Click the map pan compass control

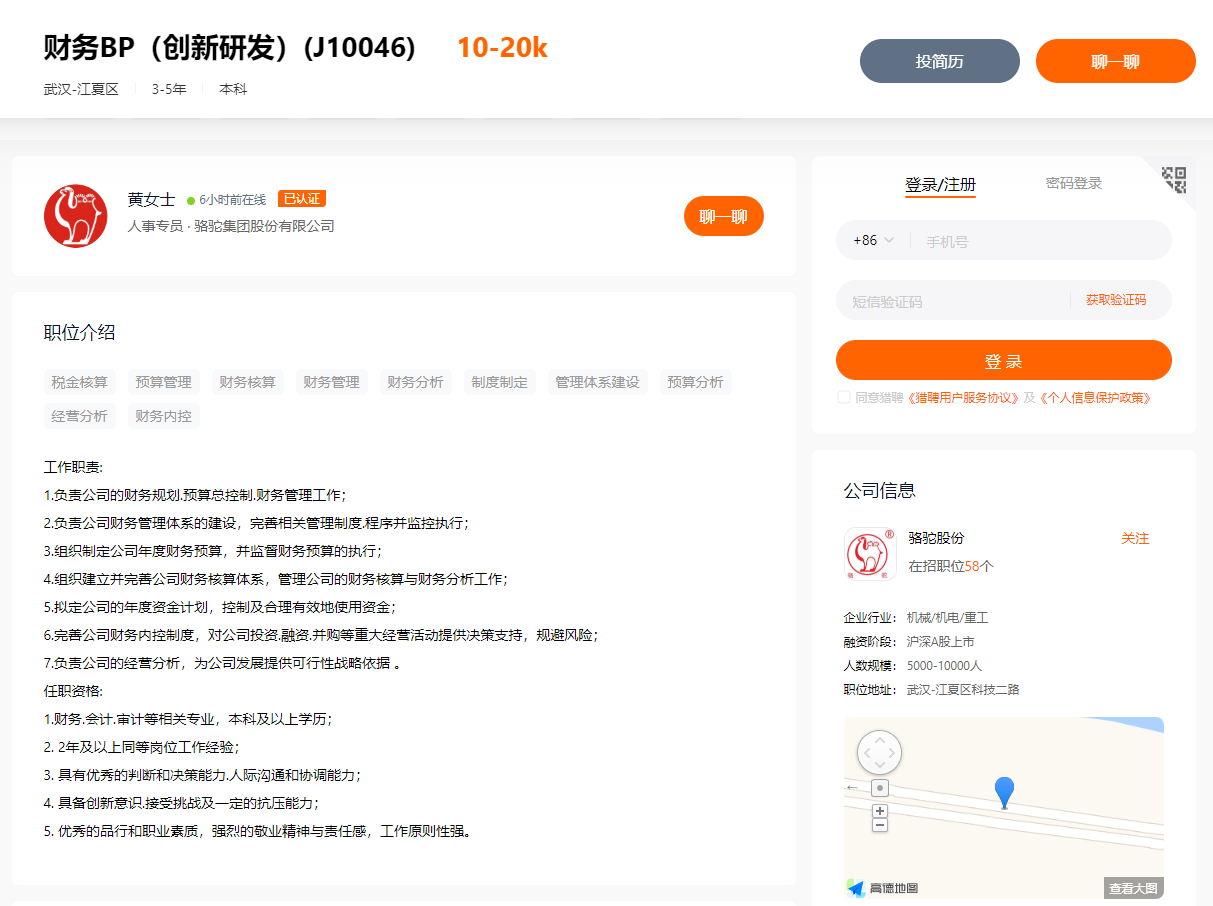point(879,751)
